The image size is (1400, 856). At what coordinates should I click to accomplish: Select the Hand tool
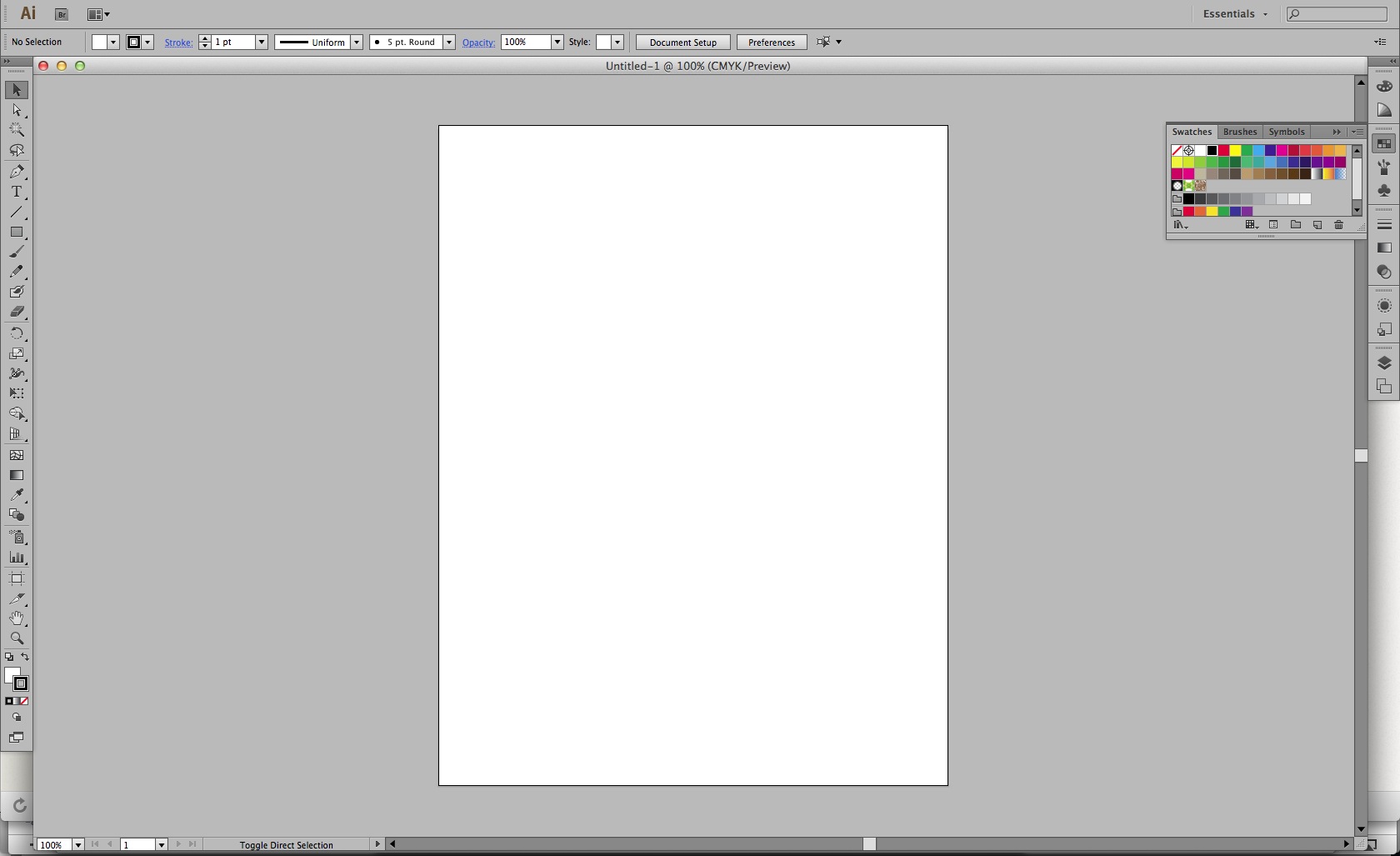pos(17,618)
